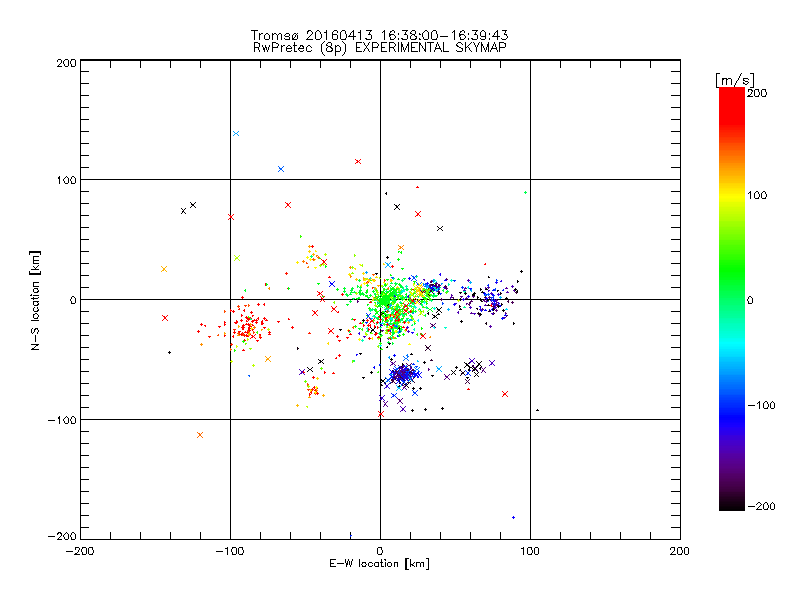Screen dimensions: 800x600
Task: Click the "E-W location [km]" axis label
Action: click(379, 564)
